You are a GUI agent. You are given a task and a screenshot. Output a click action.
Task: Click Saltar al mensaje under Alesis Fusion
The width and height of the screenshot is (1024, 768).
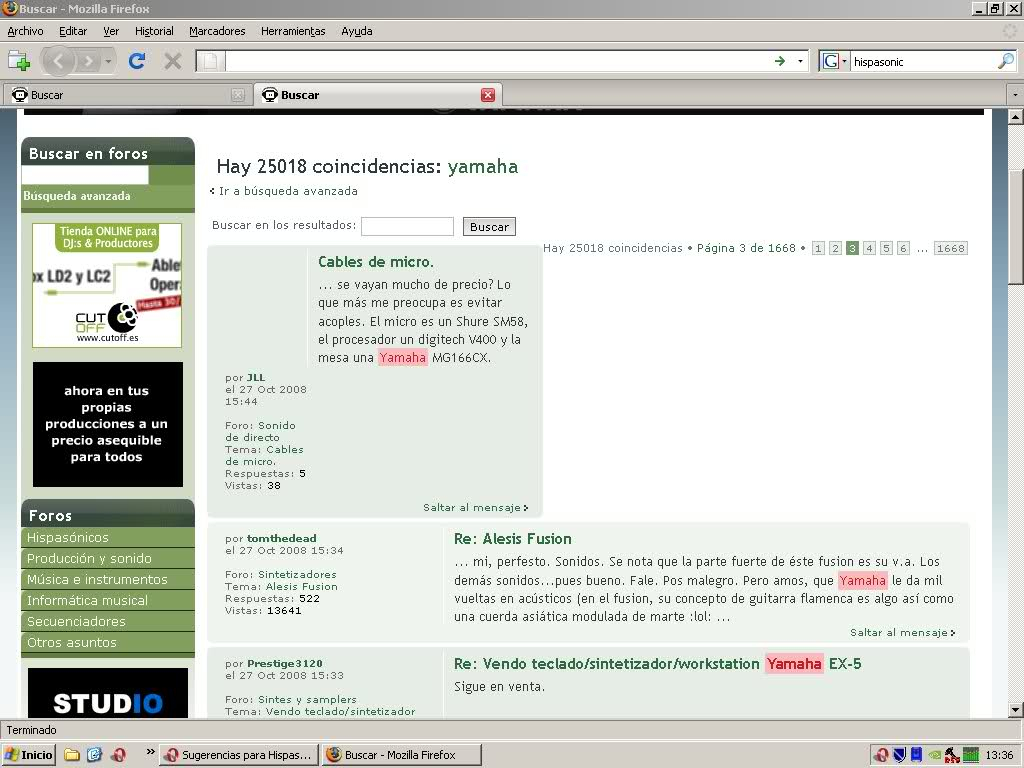(903, 632)
